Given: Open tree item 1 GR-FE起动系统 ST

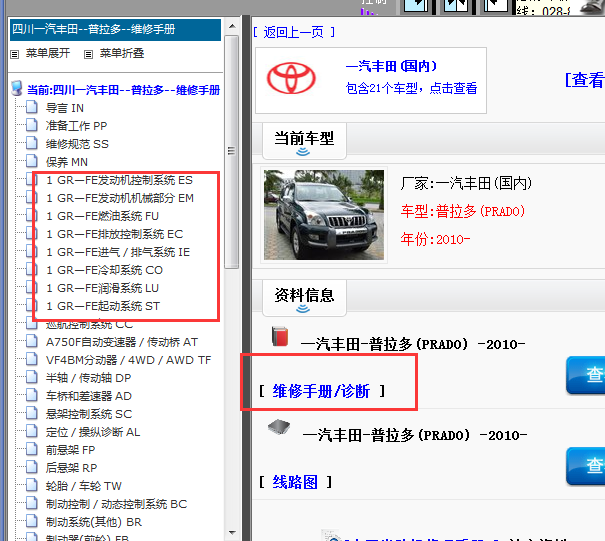Looking at the screenshot, I should (x=103, y=306).
